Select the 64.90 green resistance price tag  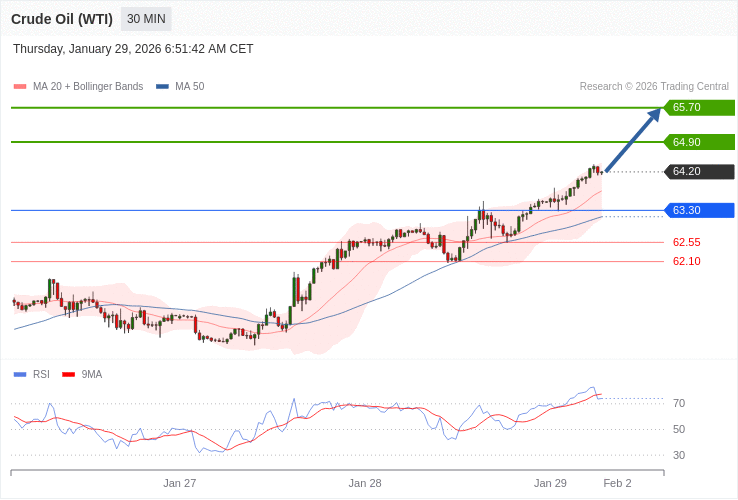point(698,142)
